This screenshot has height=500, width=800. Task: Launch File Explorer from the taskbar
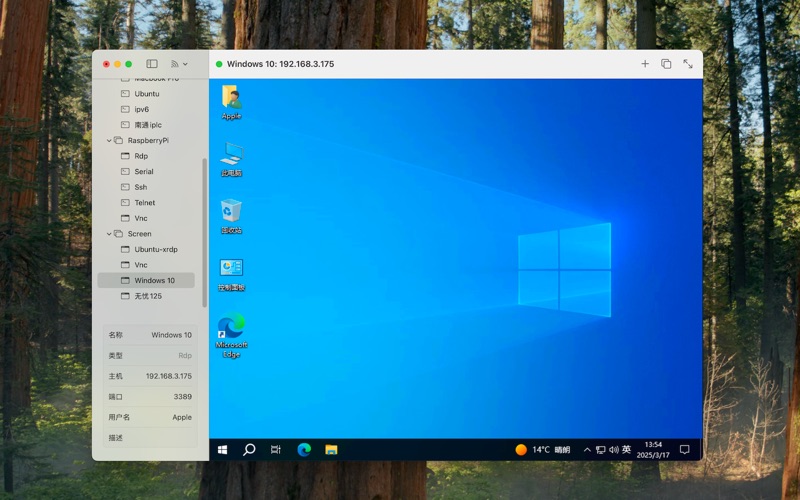pyautogui.click(x=331, y=450)
